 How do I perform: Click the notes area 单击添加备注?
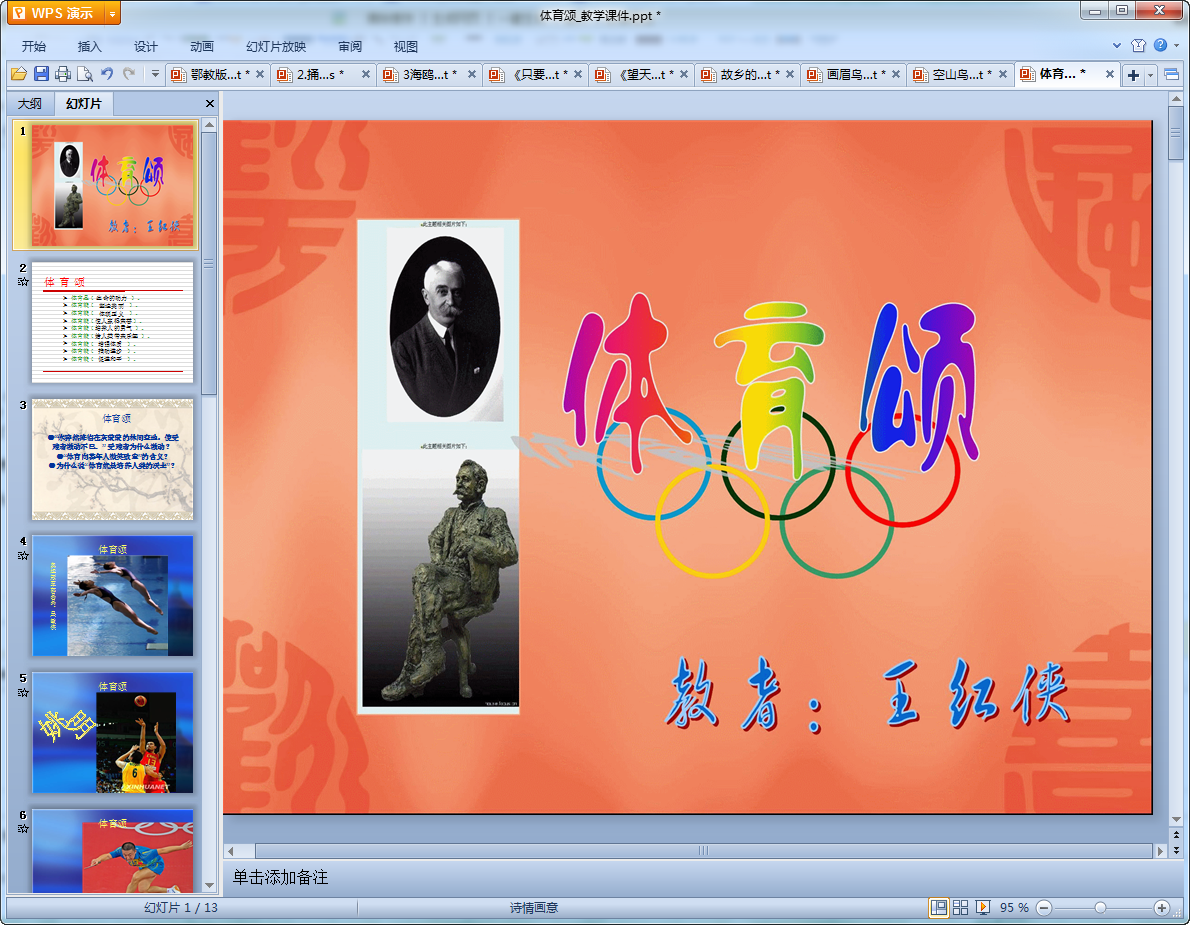[x=280, y=877]
